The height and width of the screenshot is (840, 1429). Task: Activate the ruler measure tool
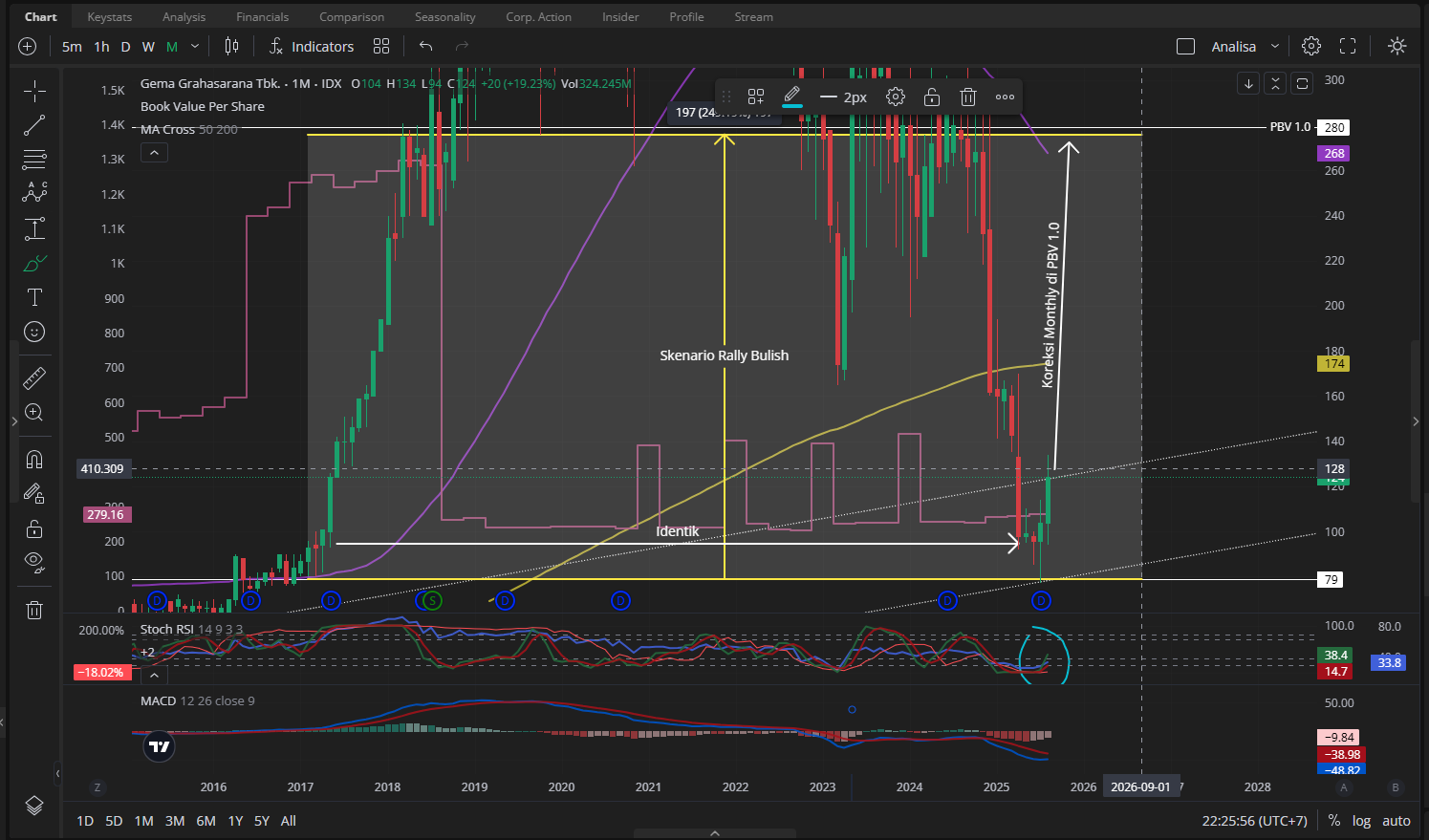tap(34, 378)
